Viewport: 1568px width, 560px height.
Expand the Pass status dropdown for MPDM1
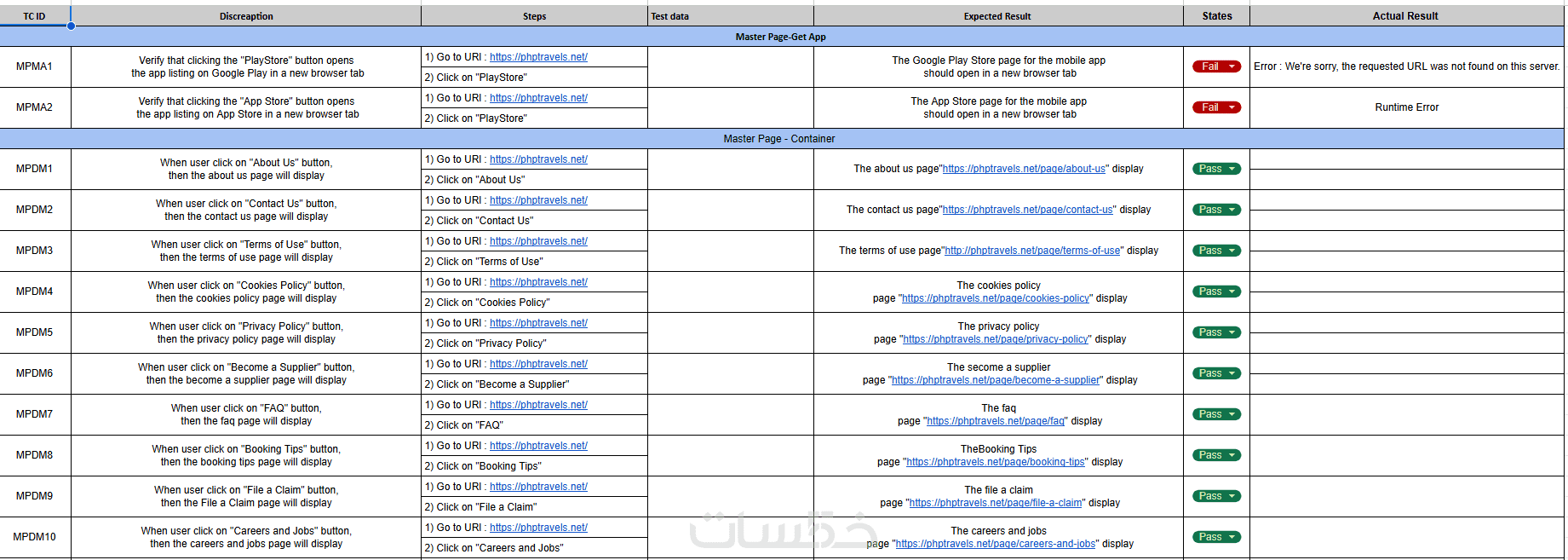(x=1232, y=169)
